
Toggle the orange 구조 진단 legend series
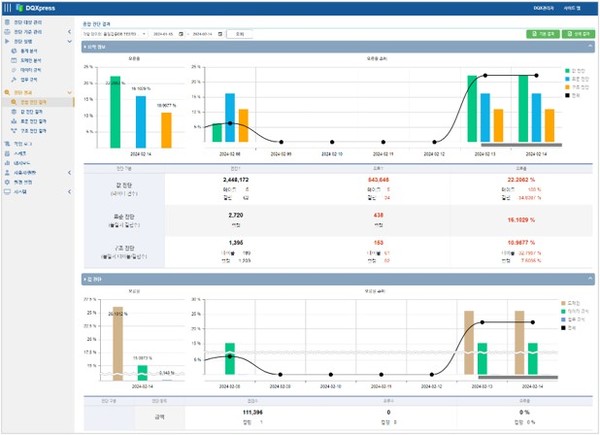pyautogui.click(x=567, y=87)
